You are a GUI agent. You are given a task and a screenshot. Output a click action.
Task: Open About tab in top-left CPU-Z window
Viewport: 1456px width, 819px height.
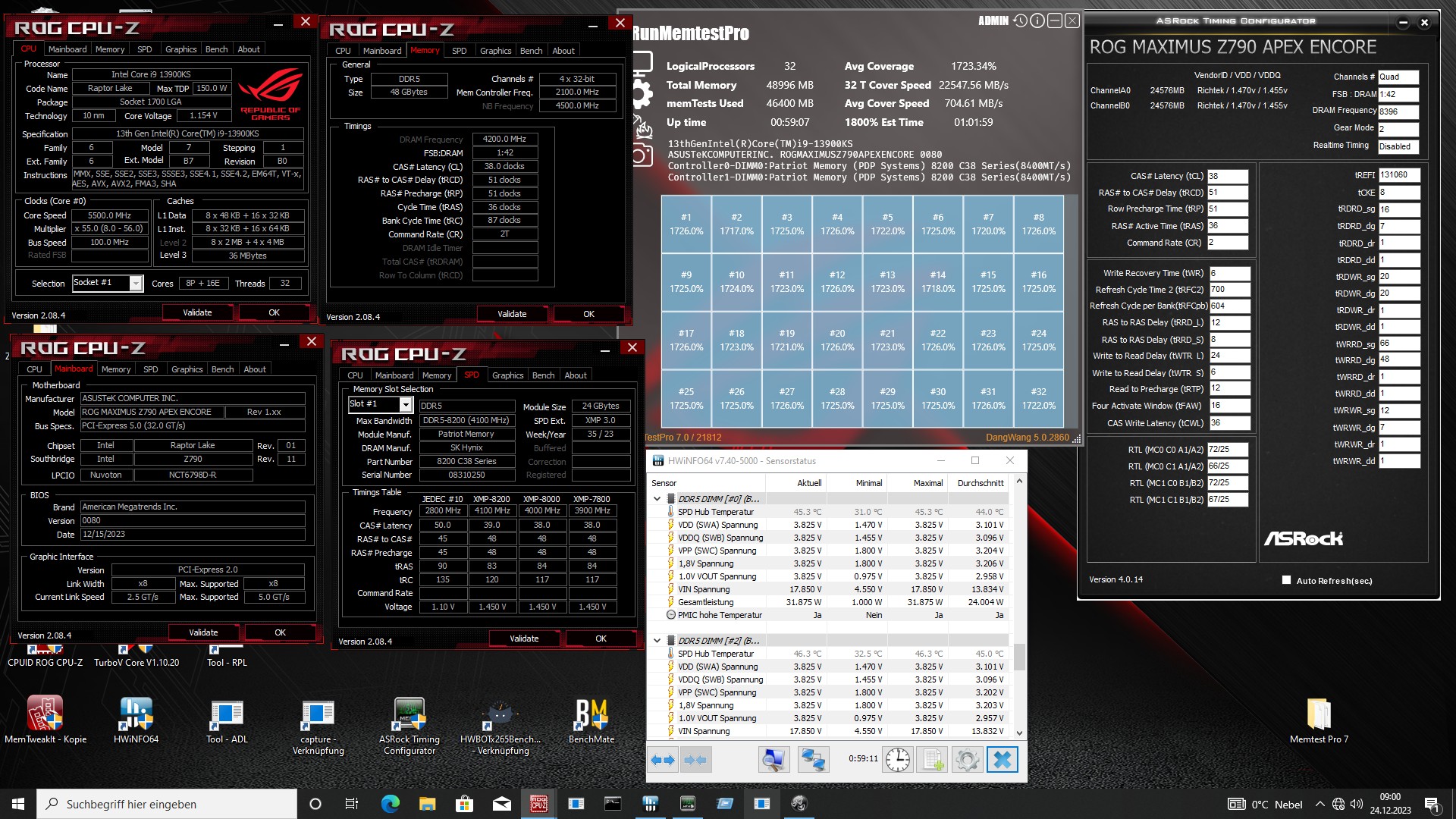coord(249,49)
